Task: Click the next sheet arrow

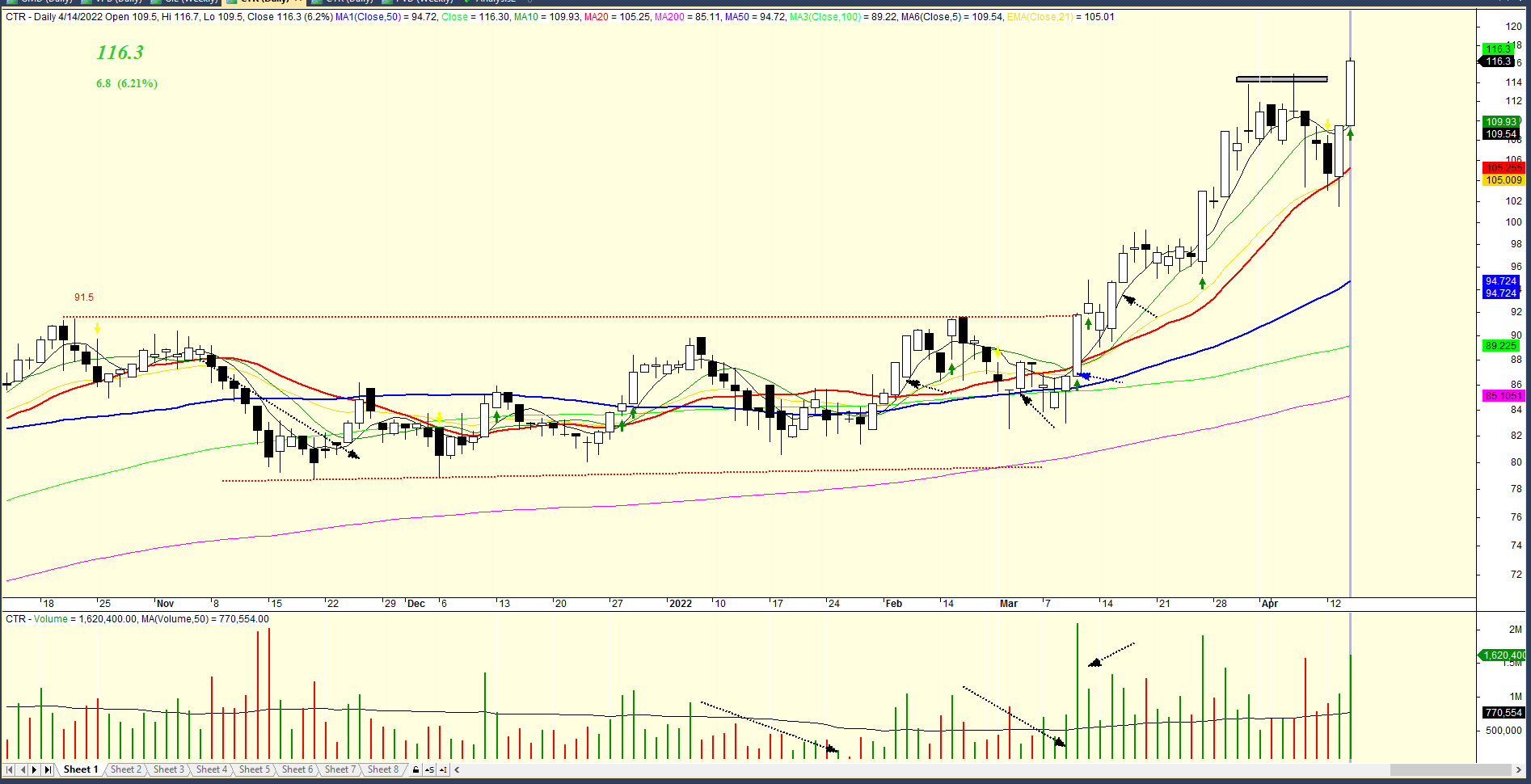Action: point(35,770)
